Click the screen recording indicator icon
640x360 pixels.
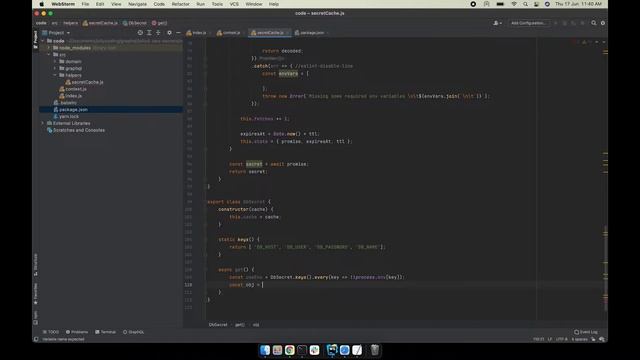click(x=473, y=4)
